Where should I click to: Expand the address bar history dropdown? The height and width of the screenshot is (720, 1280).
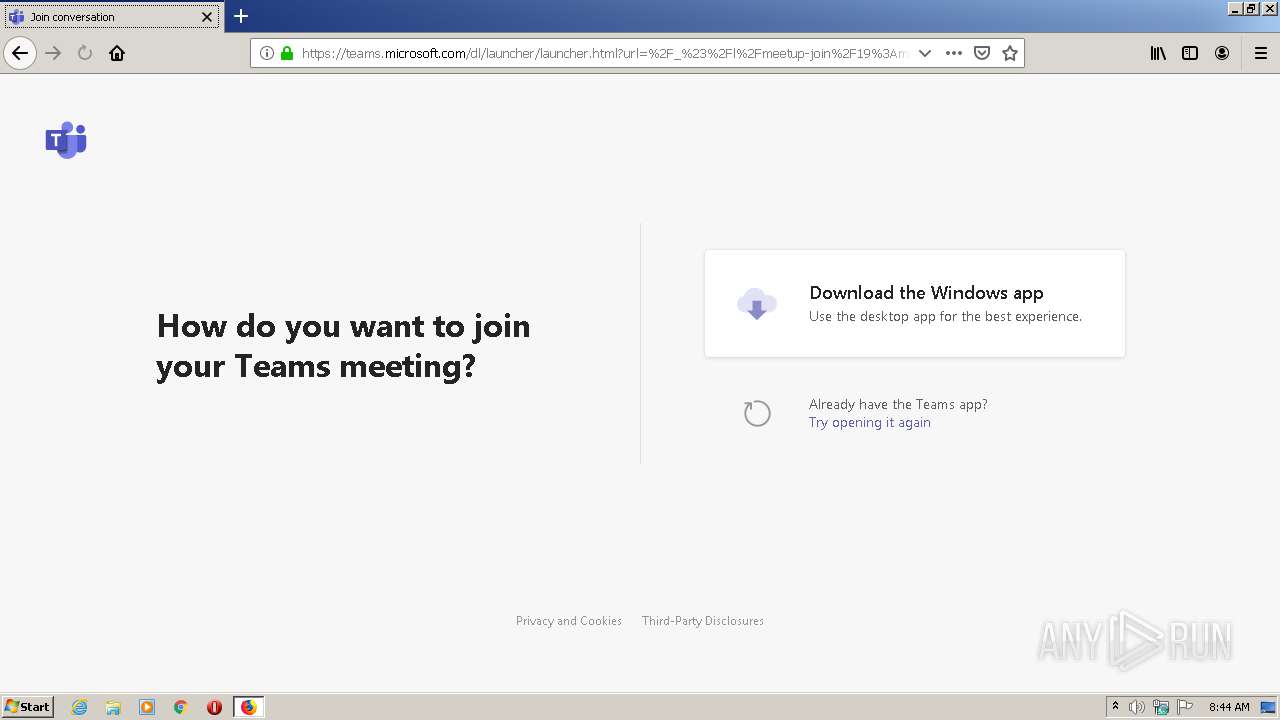pyautogui.click(x=925, y=53)
